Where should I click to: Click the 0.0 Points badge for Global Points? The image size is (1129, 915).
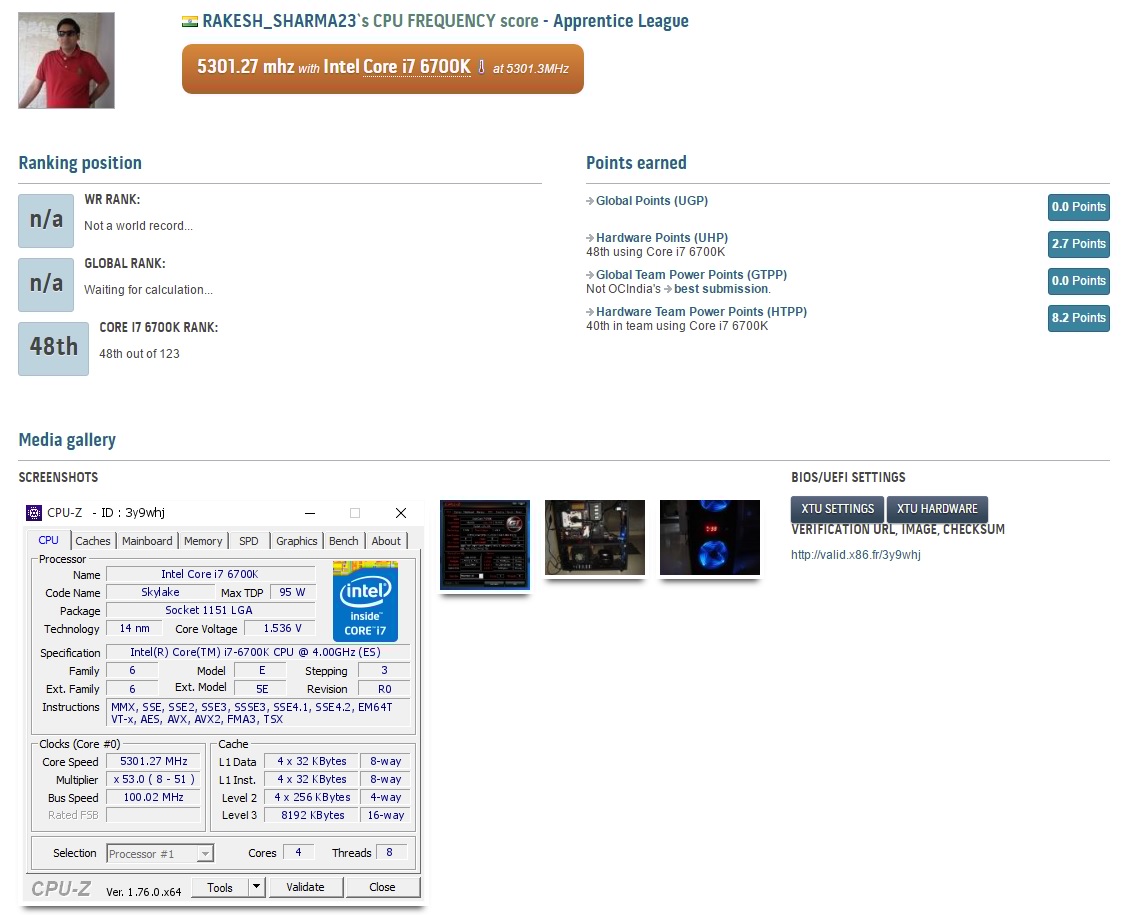(1079, 207)
